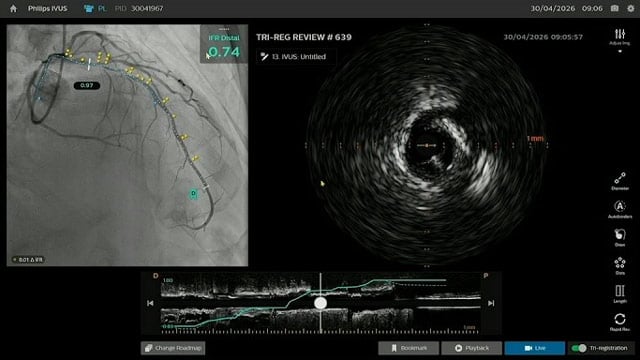Viewport: 640px width, 360px height.
Task: Toggle the Tri-registration switch
Action: (579, 348)
